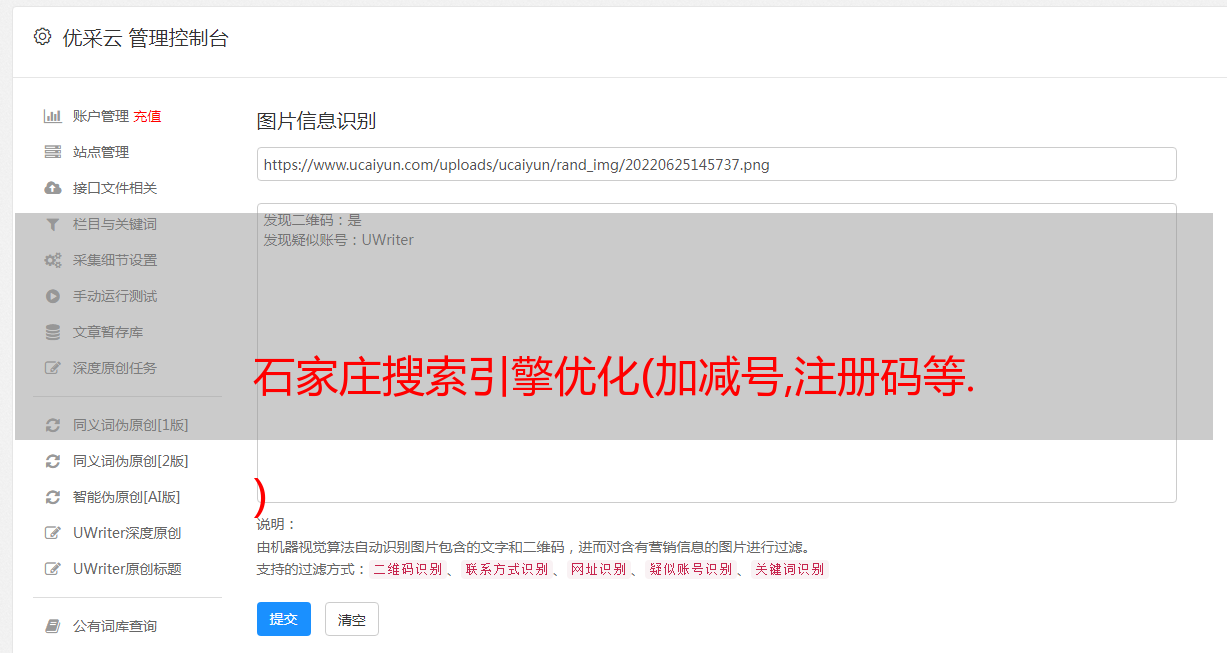Click the red 充值 recharge link
This screenshot has height=653, width=1227.
(x=147, y=116)
